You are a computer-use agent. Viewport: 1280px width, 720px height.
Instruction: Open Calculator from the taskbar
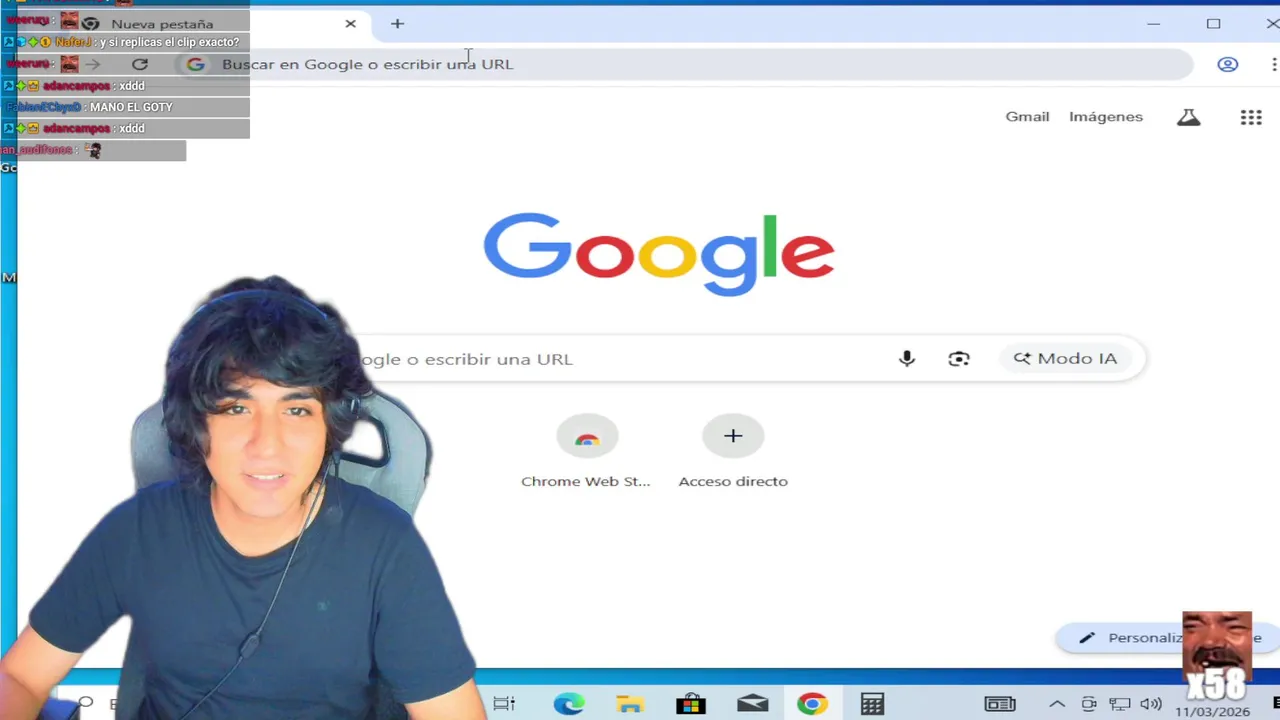872,704
